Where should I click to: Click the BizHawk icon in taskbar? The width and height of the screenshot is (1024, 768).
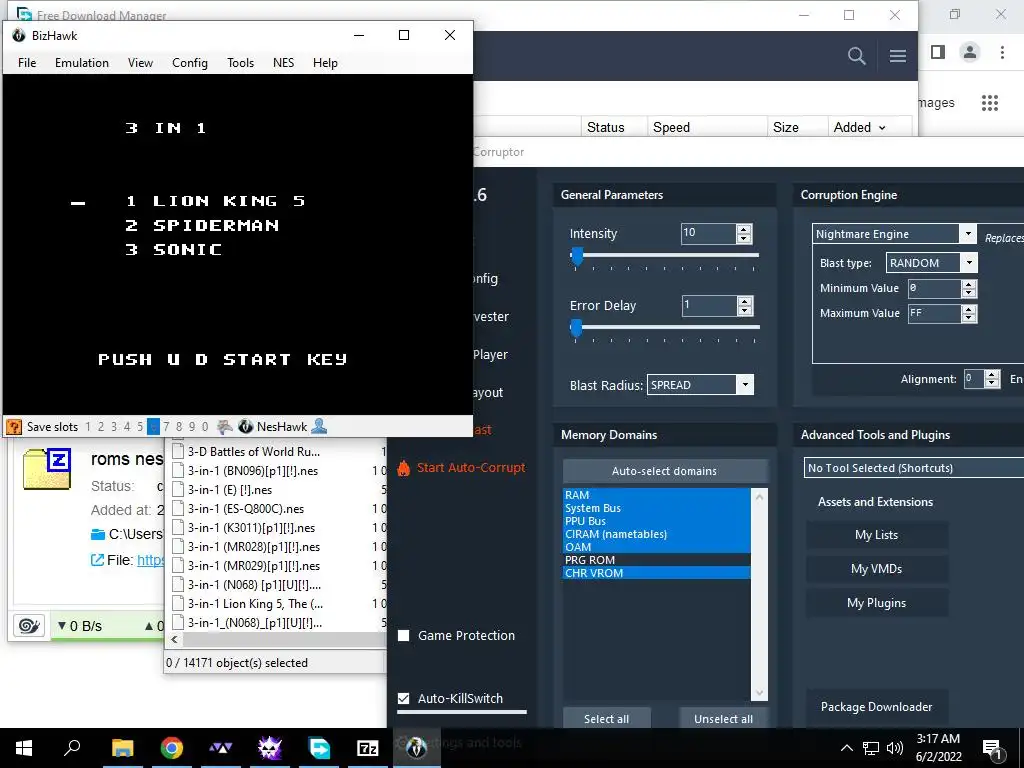point(417,748)
